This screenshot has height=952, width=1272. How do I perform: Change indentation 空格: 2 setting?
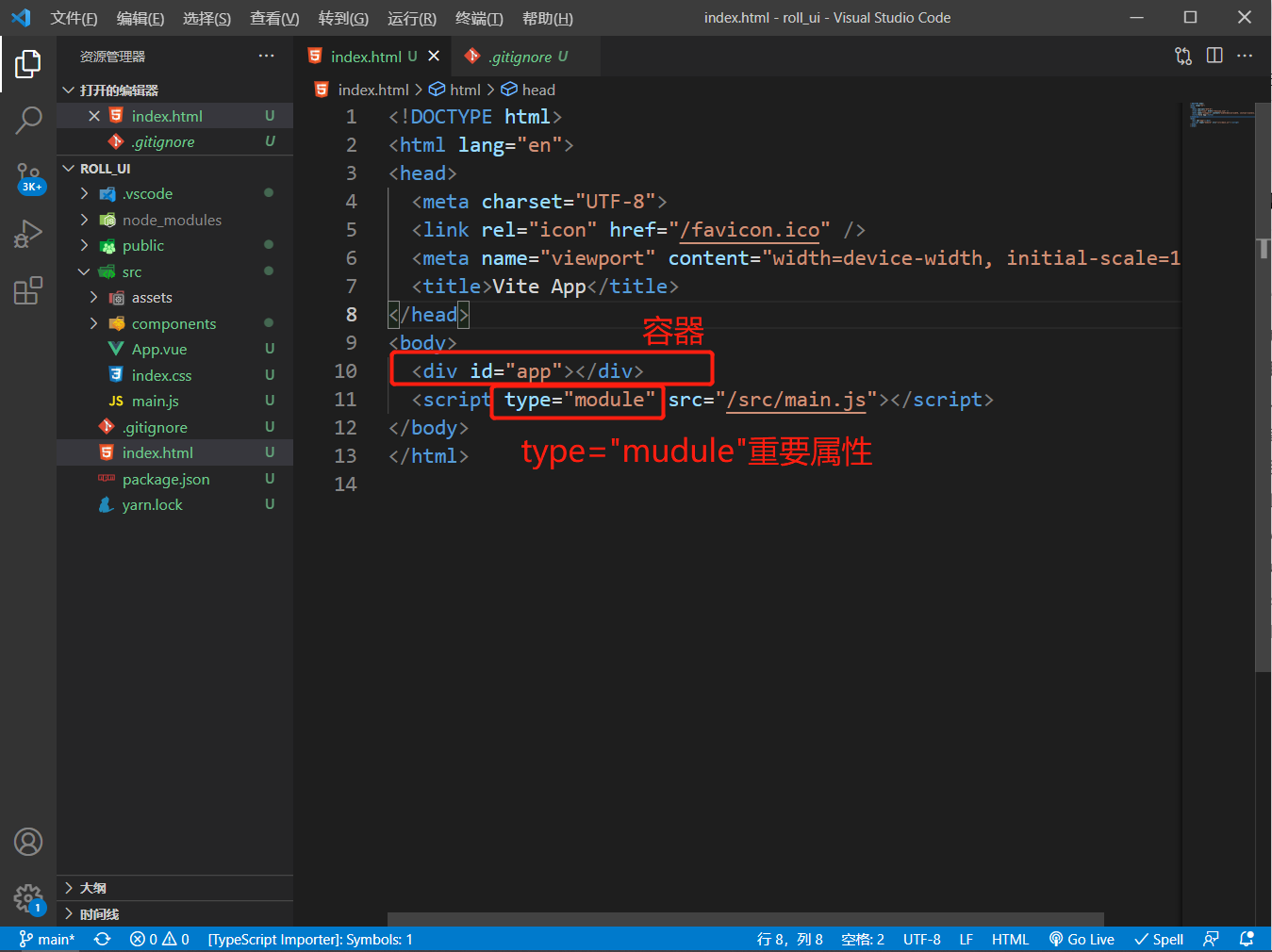863,939
